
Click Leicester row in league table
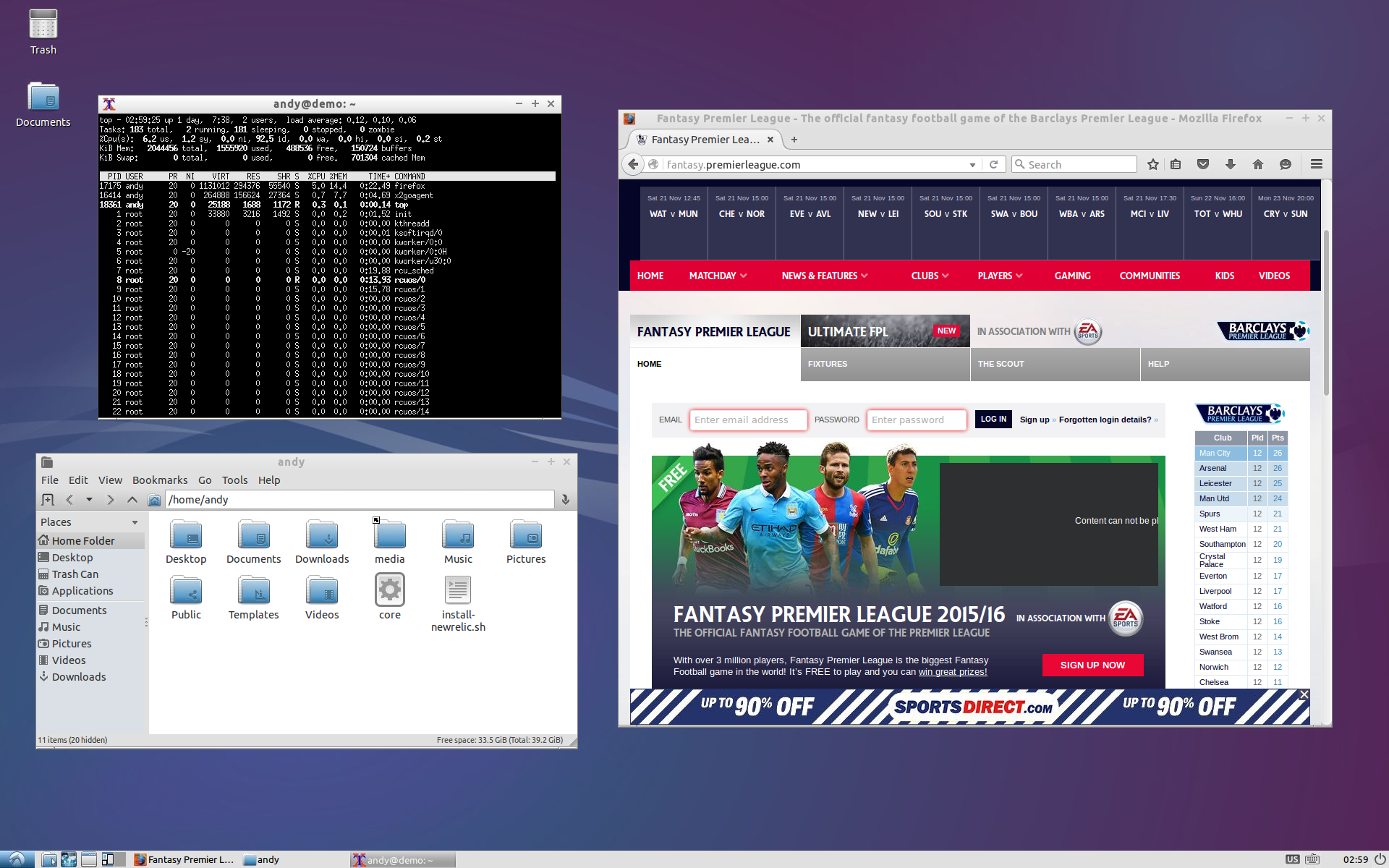coord(1241,483)
